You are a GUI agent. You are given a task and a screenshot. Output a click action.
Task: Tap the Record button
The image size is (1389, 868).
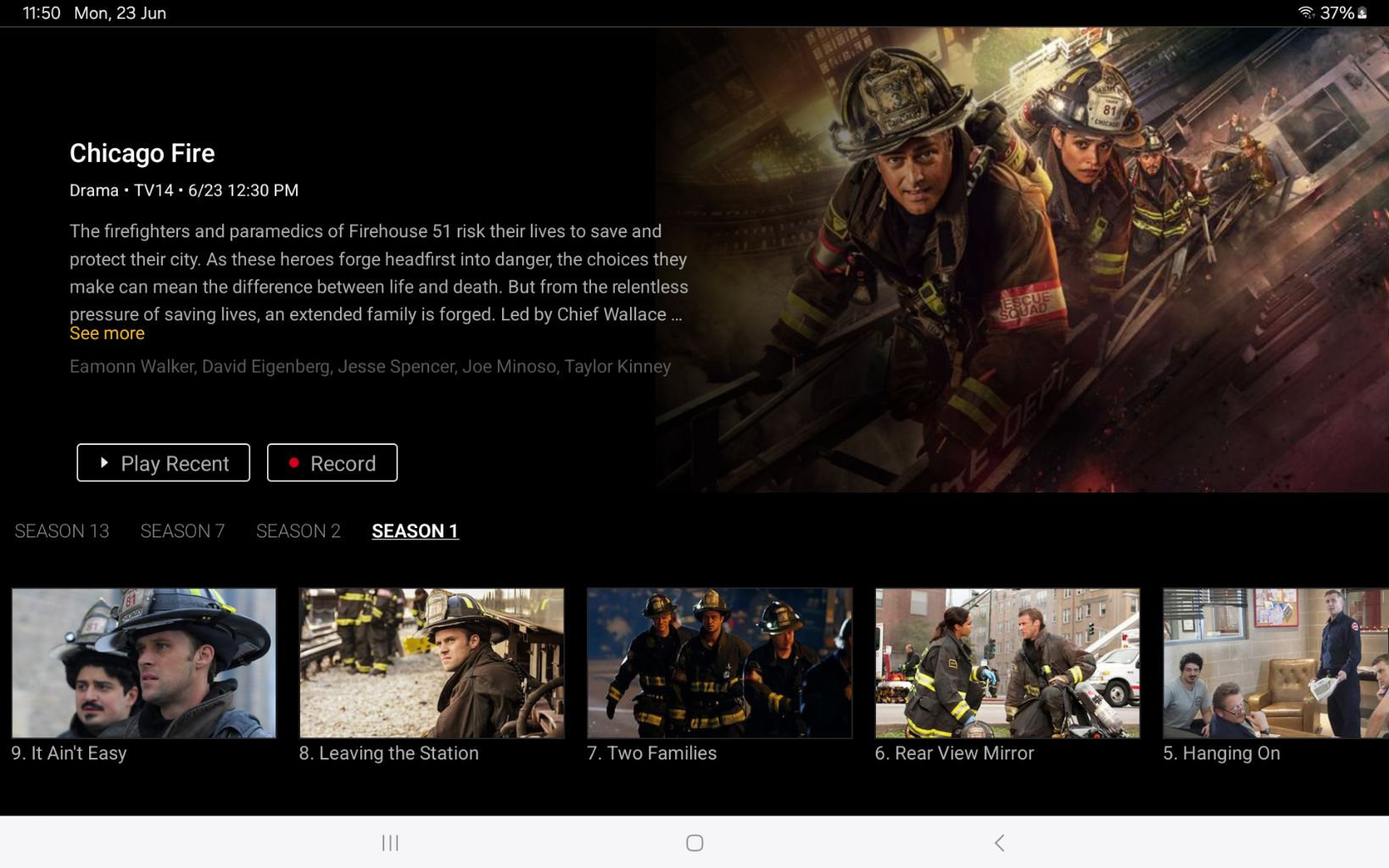click(x=332, y=463)
